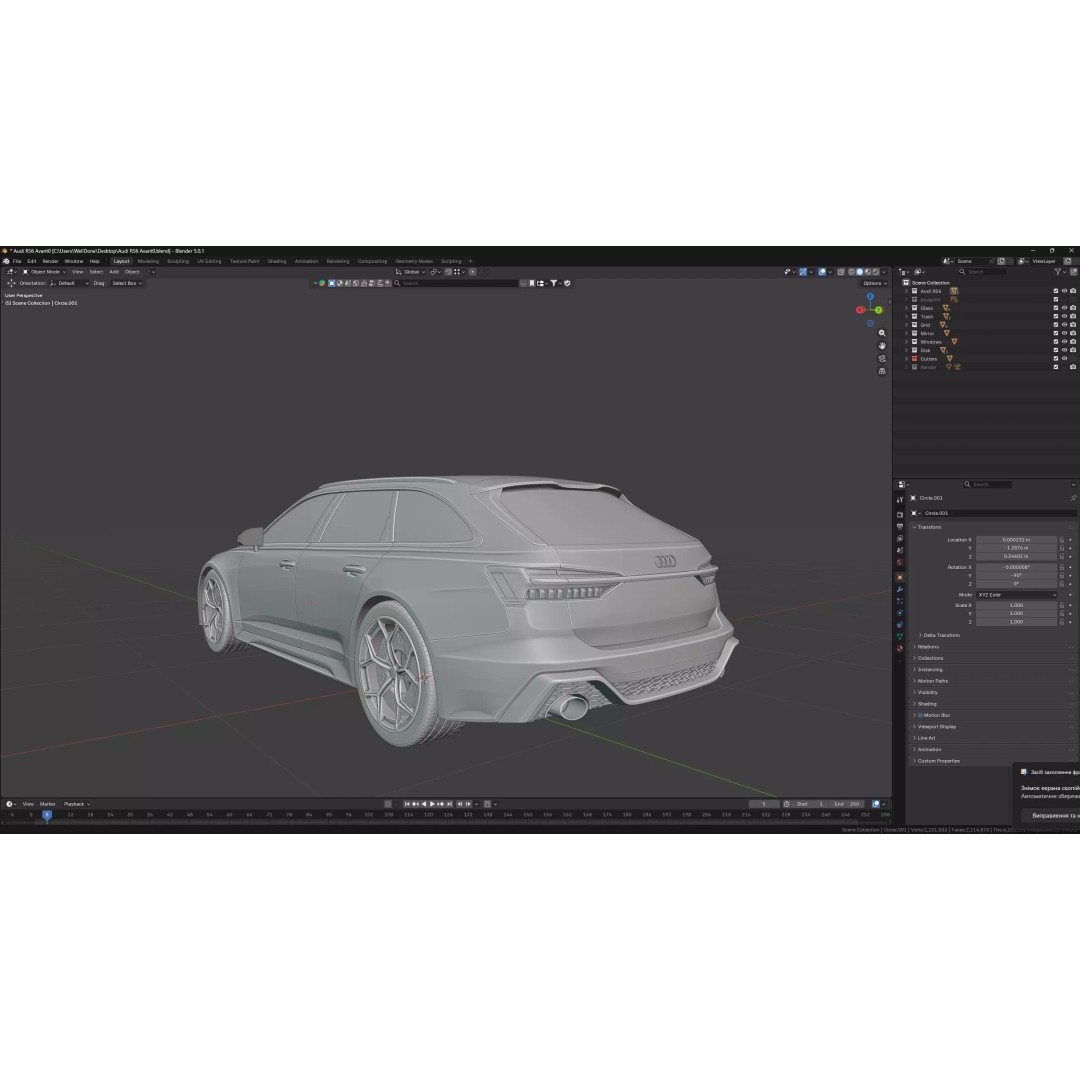The image size is (1080, 1080).
Task: Expand the Cutters collection
Action: [x=906, y=358]
